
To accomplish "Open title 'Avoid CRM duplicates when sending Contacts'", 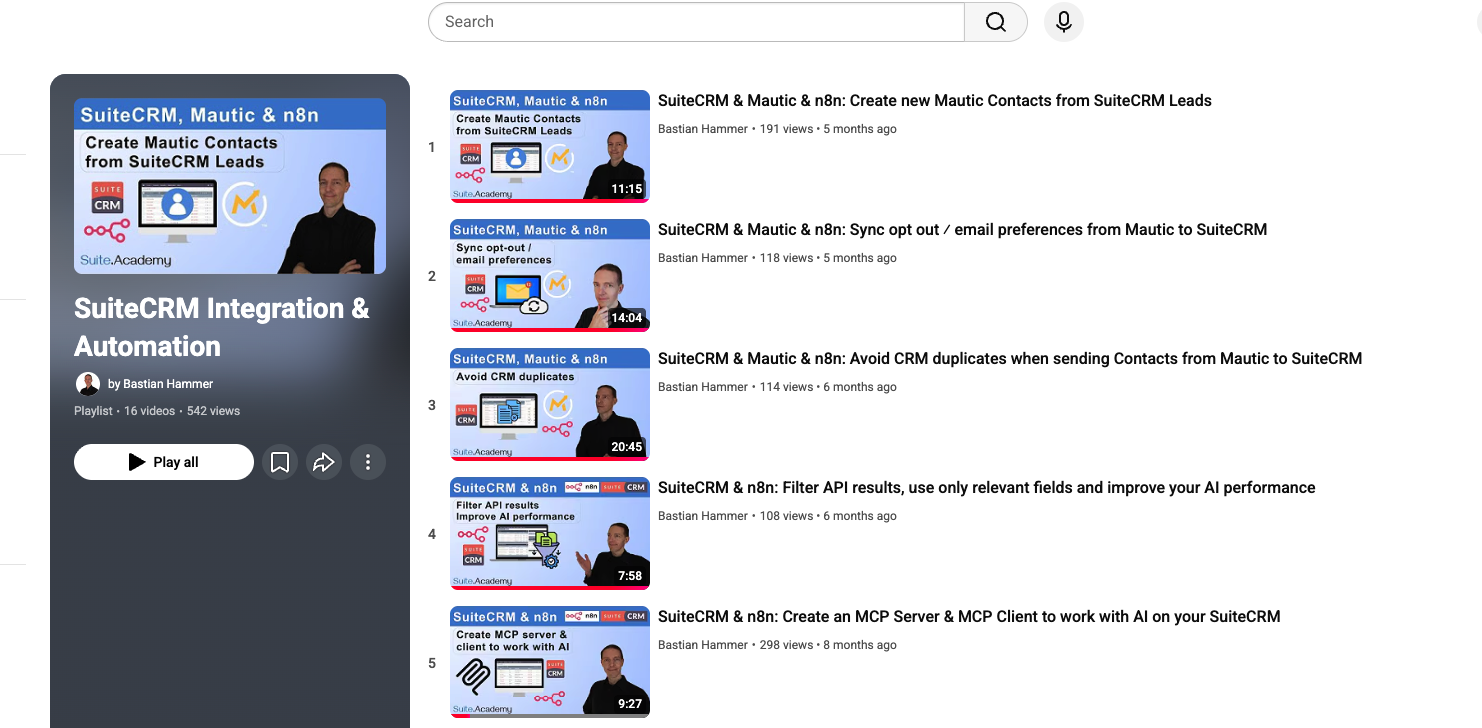I will tap(1010, 359).
